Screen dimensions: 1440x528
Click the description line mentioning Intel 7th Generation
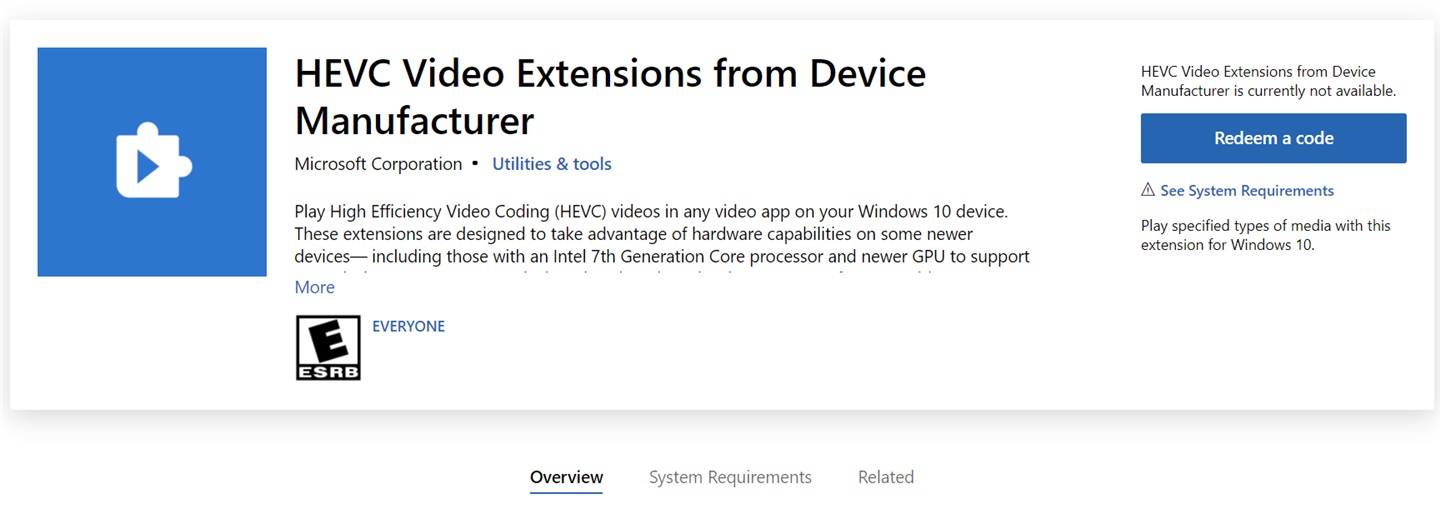pos(661,256)
